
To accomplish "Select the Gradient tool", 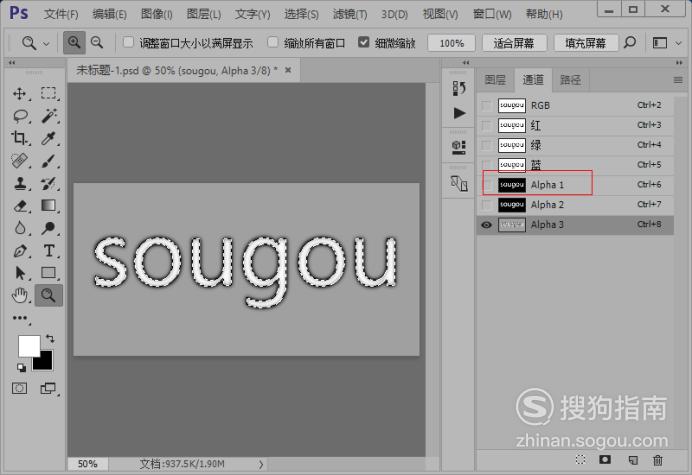I will tap(49, 206).
